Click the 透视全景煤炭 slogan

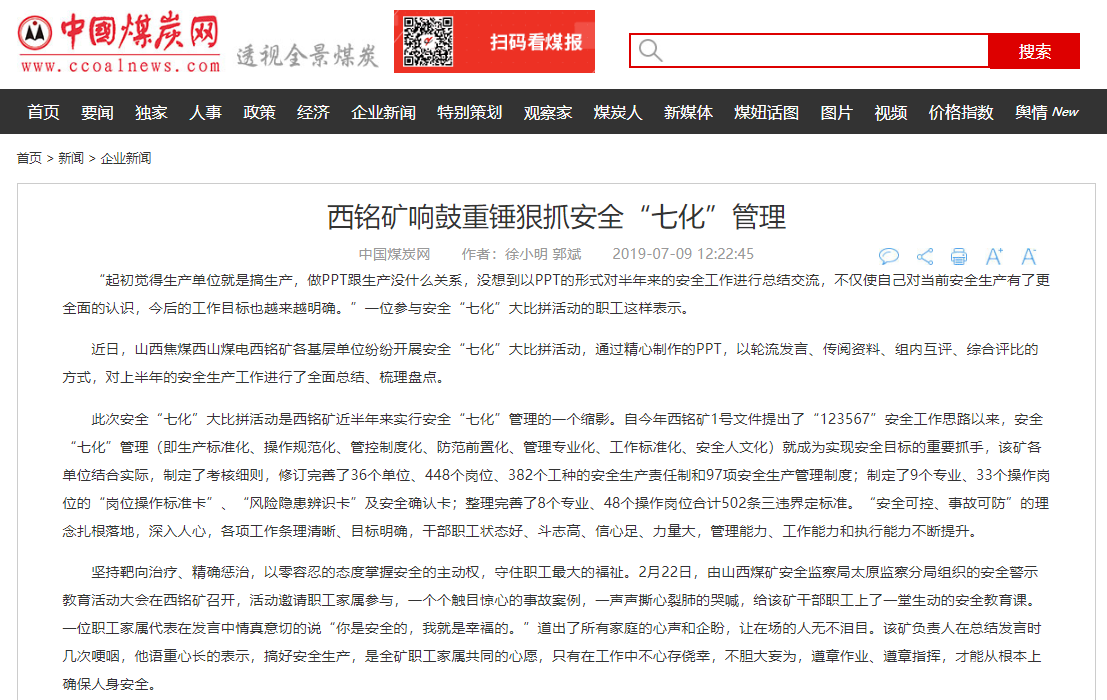(x=307, y=56)
